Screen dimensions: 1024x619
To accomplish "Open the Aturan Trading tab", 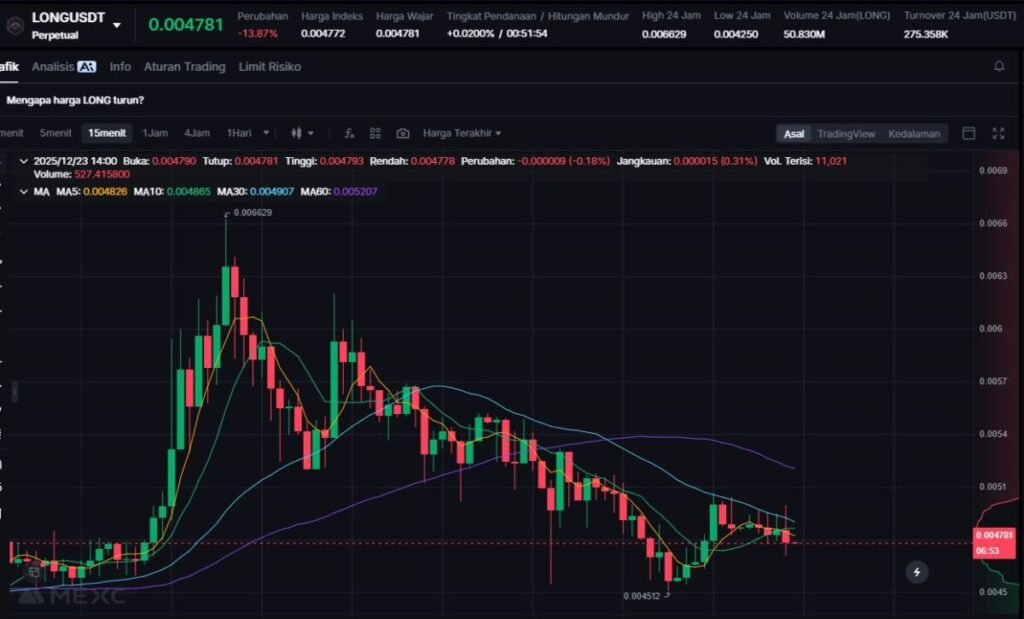I will pyautogui.click(x=184, y=67).
